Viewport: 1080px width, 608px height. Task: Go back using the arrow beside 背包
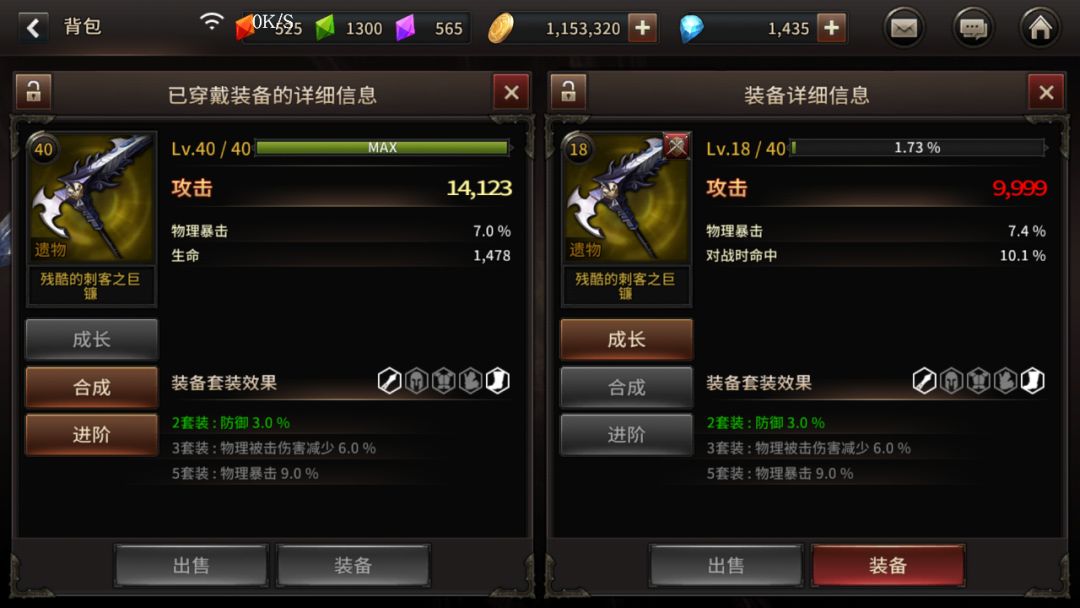(x=32, y=28)
